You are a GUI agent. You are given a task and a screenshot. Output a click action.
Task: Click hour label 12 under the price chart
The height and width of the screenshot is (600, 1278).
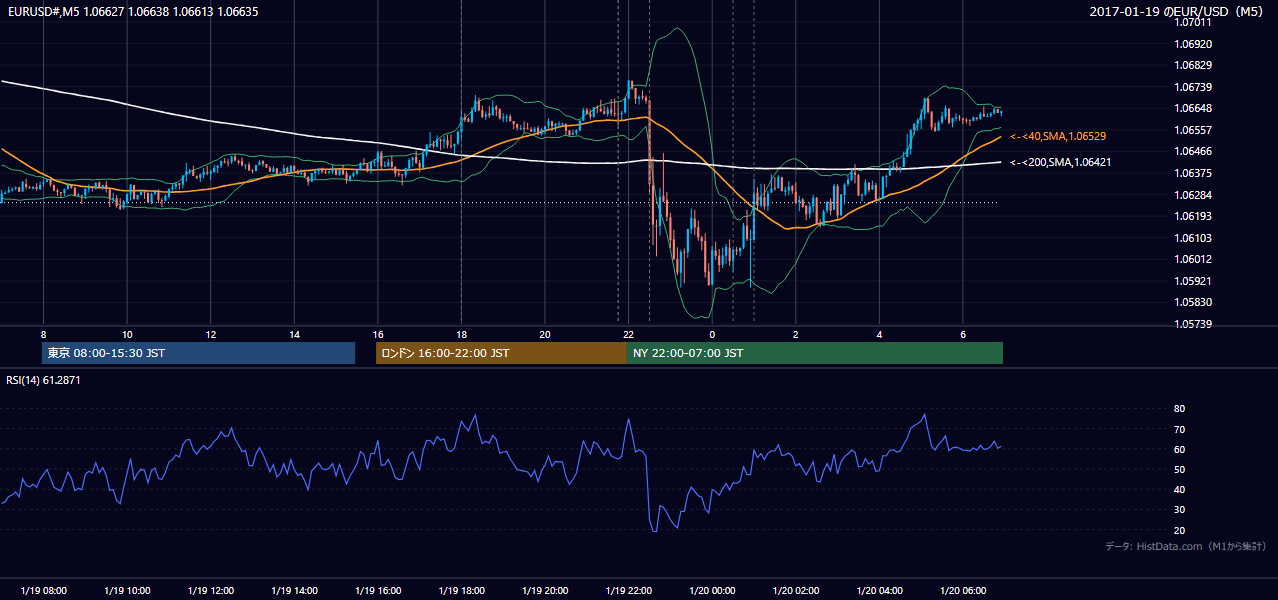210,334
